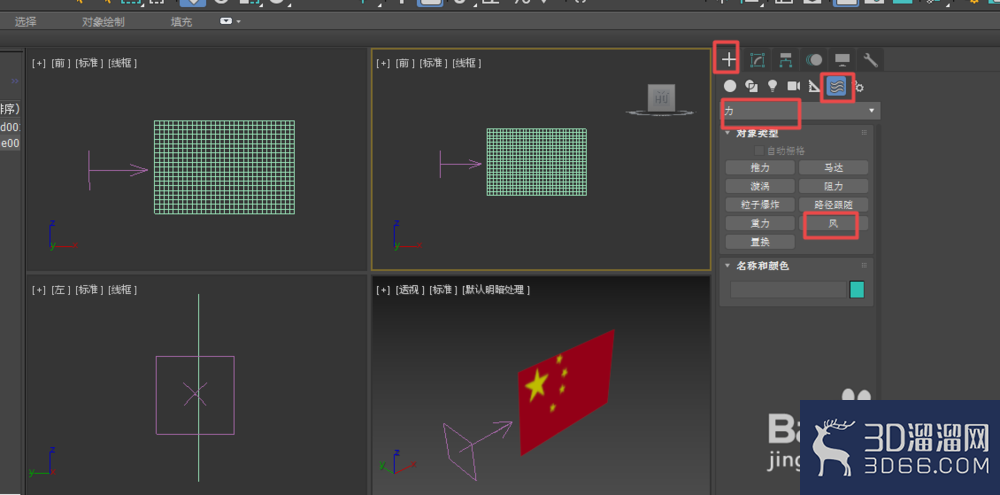
Task: Open the 填充 ribbon tab
Action: [x=181, y=22]
